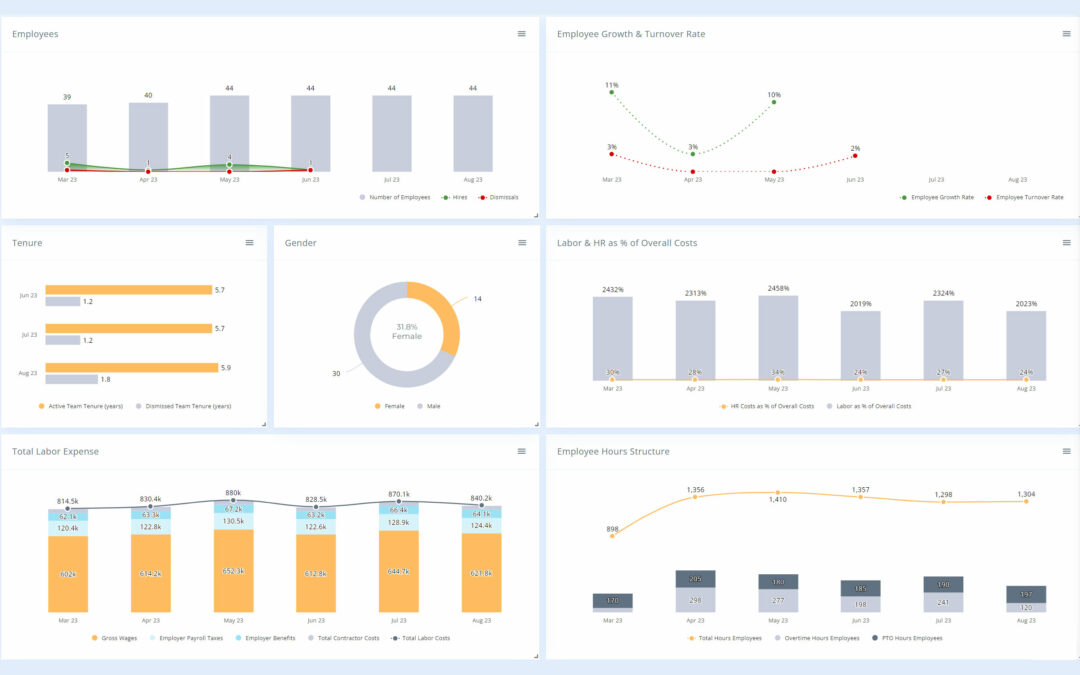Image resolution: width=1080 pixels, height=675 pixels.
Task: Toggle the Gross Wages legend series
Action: coord(114,638)
